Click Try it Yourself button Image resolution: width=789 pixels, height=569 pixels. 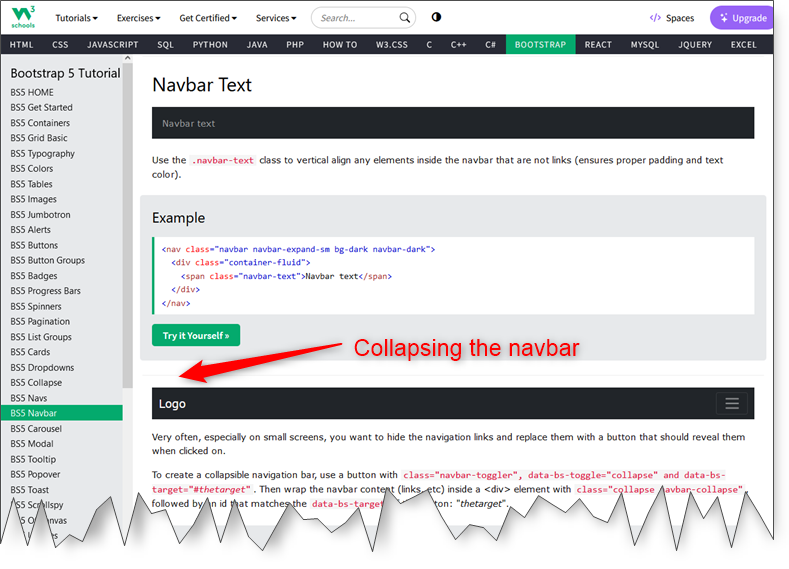point(196,336)
